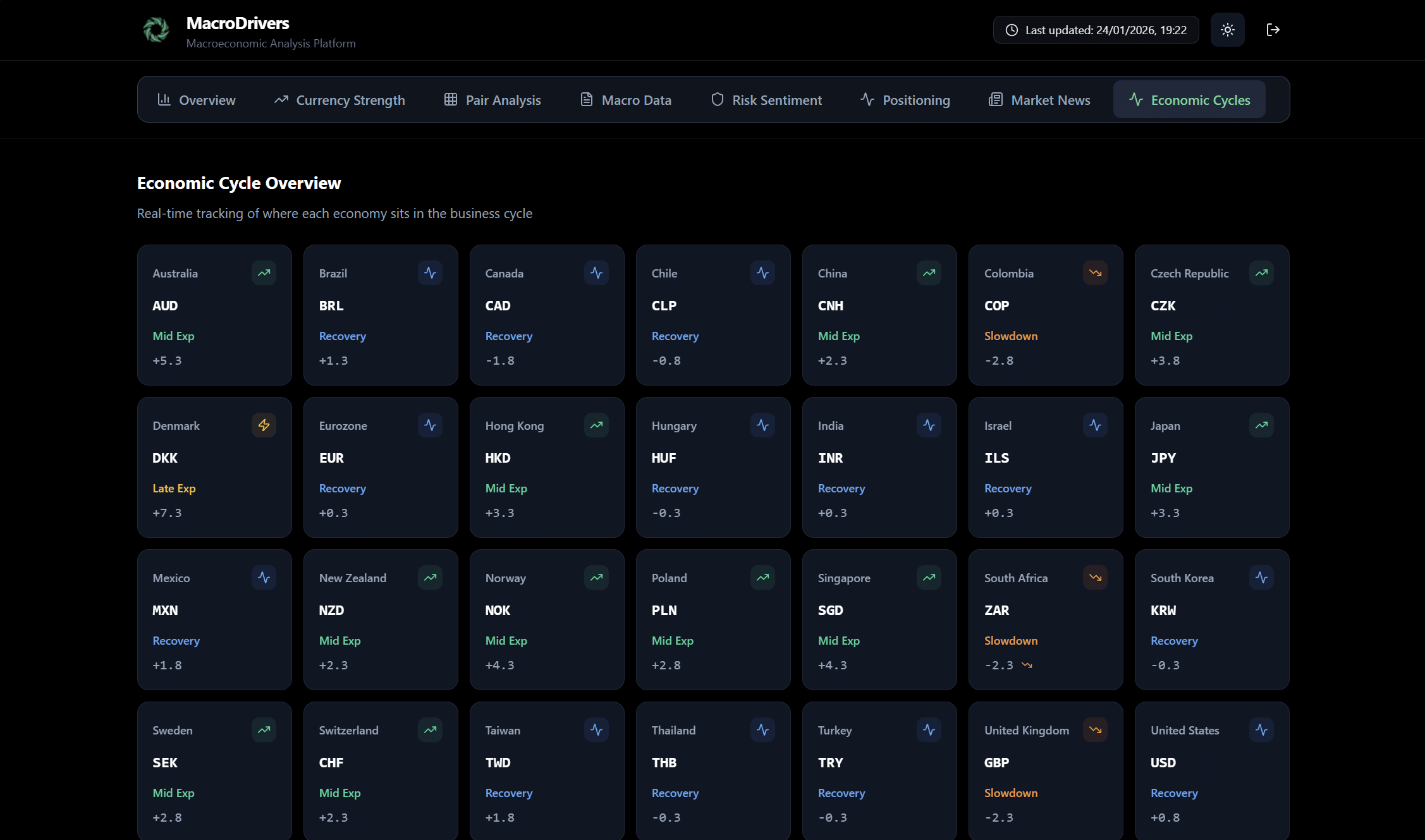Click the downtrend icon on United Kingdom card
Viewport: 1425px width, 840px height.
click(1095, 730)
